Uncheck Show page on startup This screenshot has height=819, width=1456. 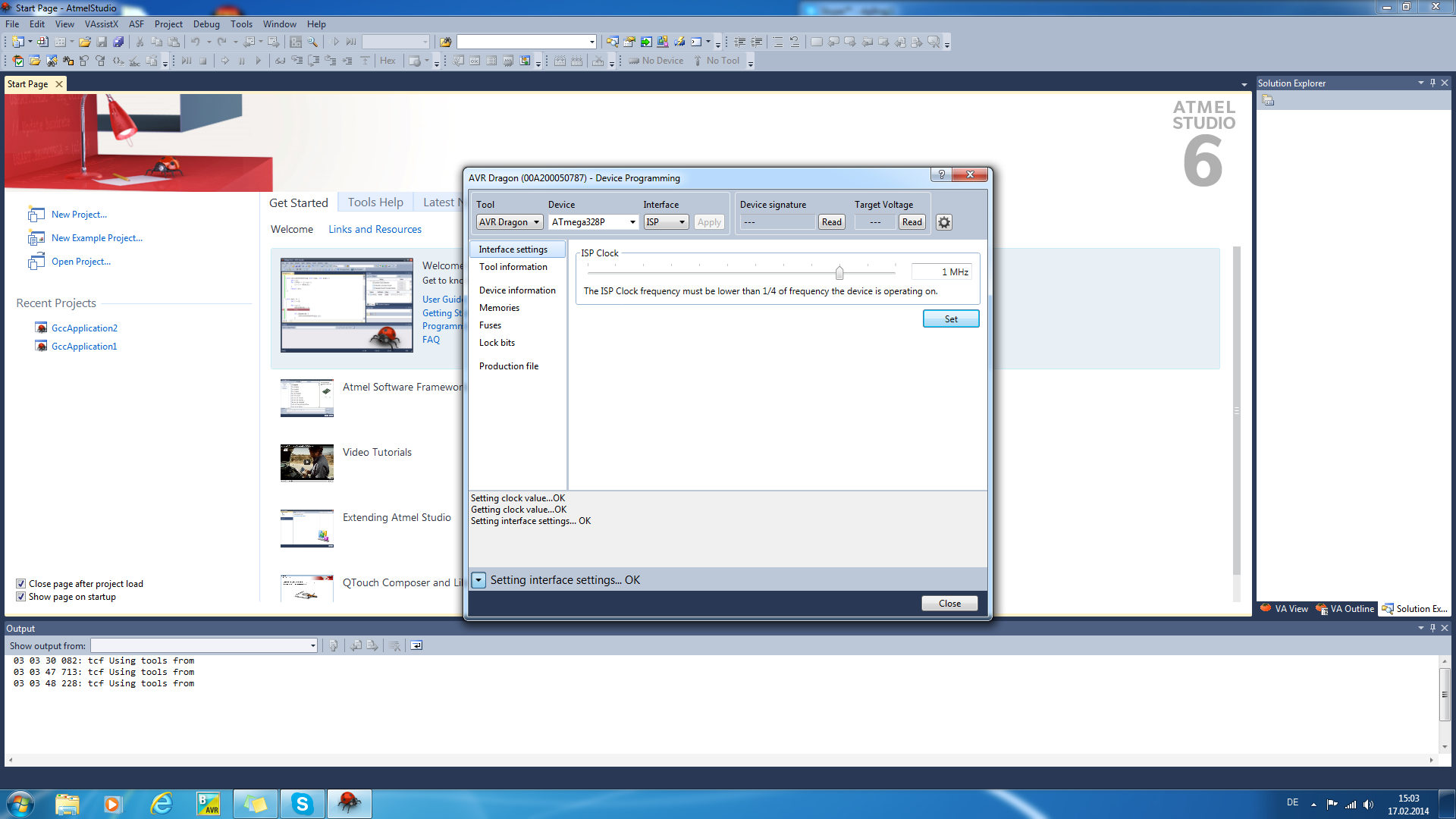(21, 597)
